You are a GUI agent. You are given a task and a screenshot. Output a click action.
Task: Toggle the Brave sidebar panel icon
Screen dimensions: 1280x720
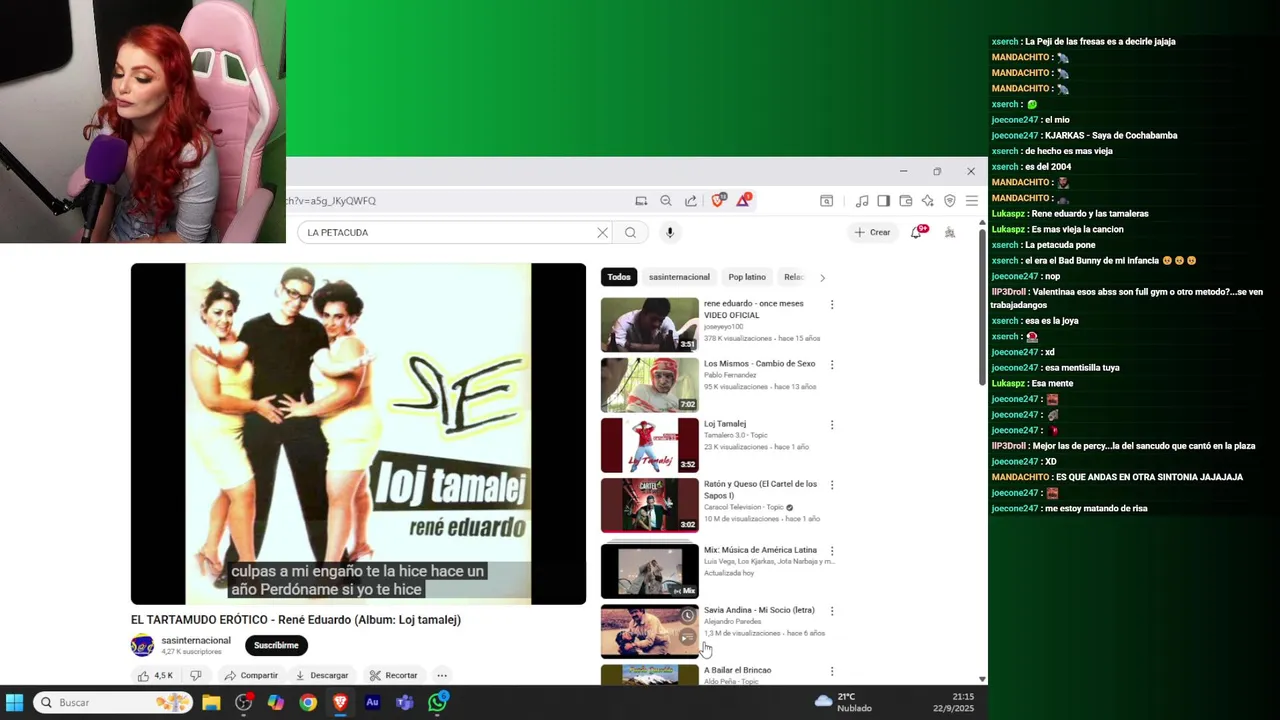tap(884, 201)
